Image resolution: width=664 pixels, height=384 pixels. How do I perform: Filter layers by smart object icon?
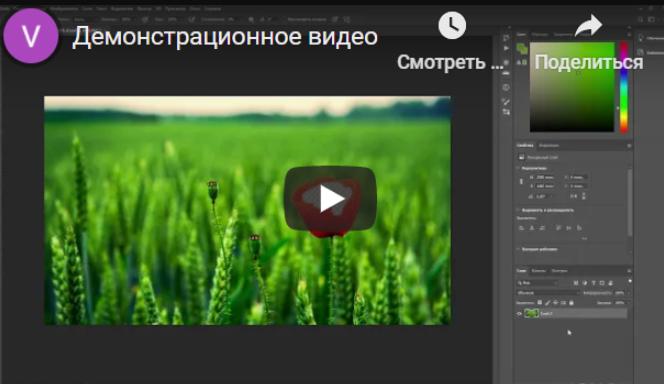611,282
